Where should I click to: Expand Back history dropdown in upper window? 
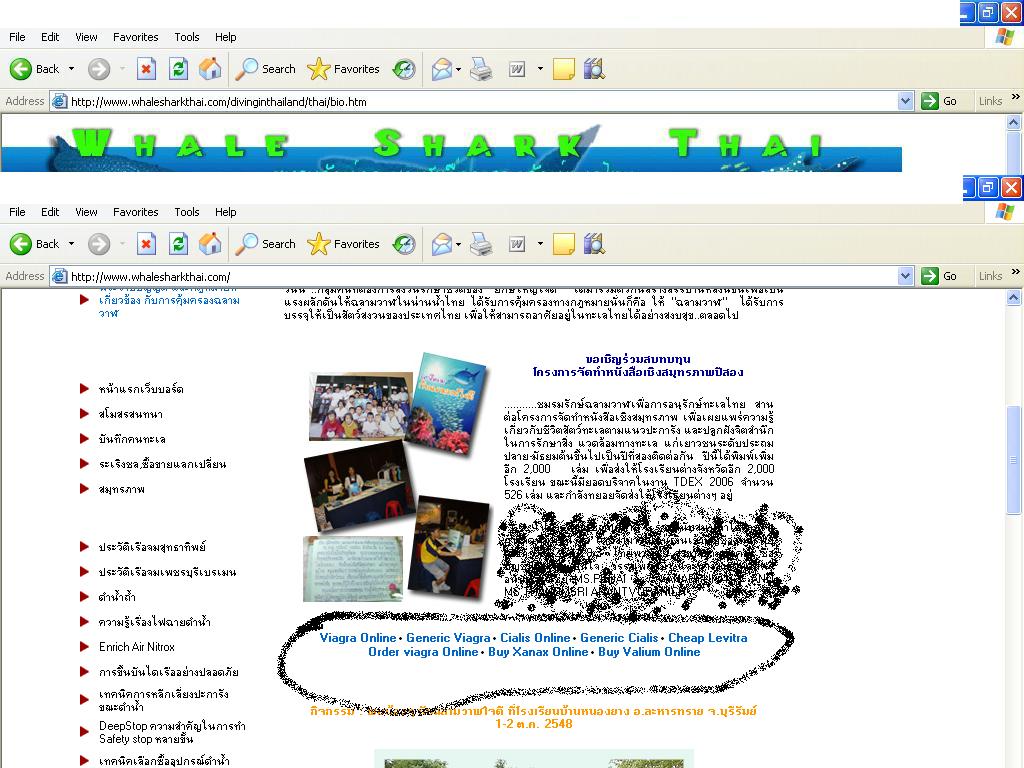point(71,69)
